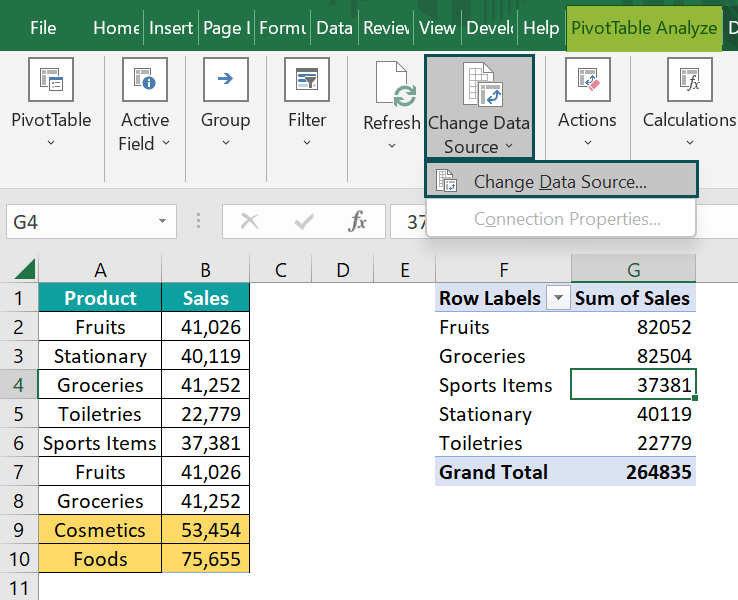Image resolution: width=738 pixels, height=600 pixels.
Task: Select the pivot Sports Items row label
Action: click(x=504, y=385)
